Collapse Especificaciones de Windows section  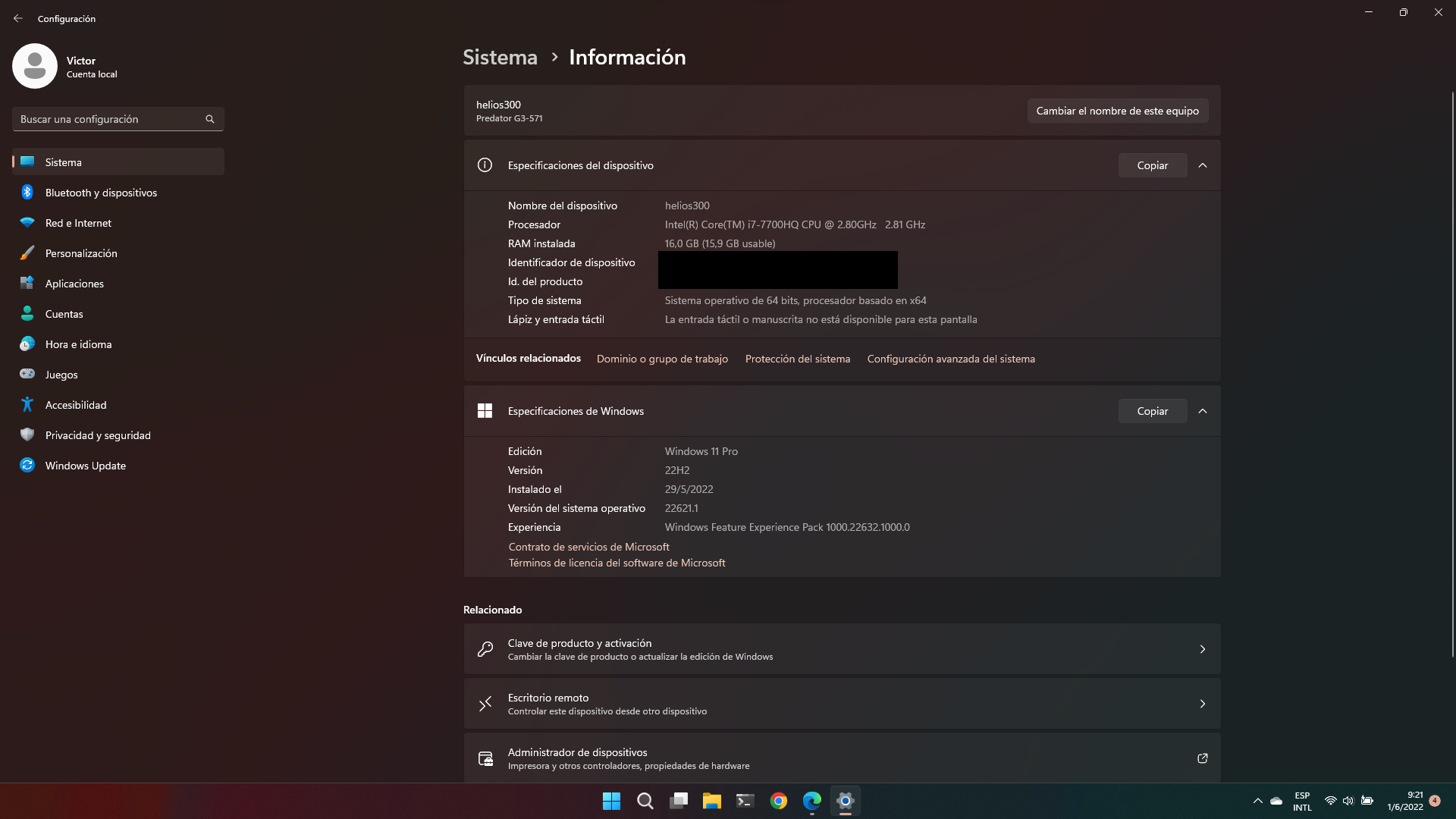[x=1203, y=411]
